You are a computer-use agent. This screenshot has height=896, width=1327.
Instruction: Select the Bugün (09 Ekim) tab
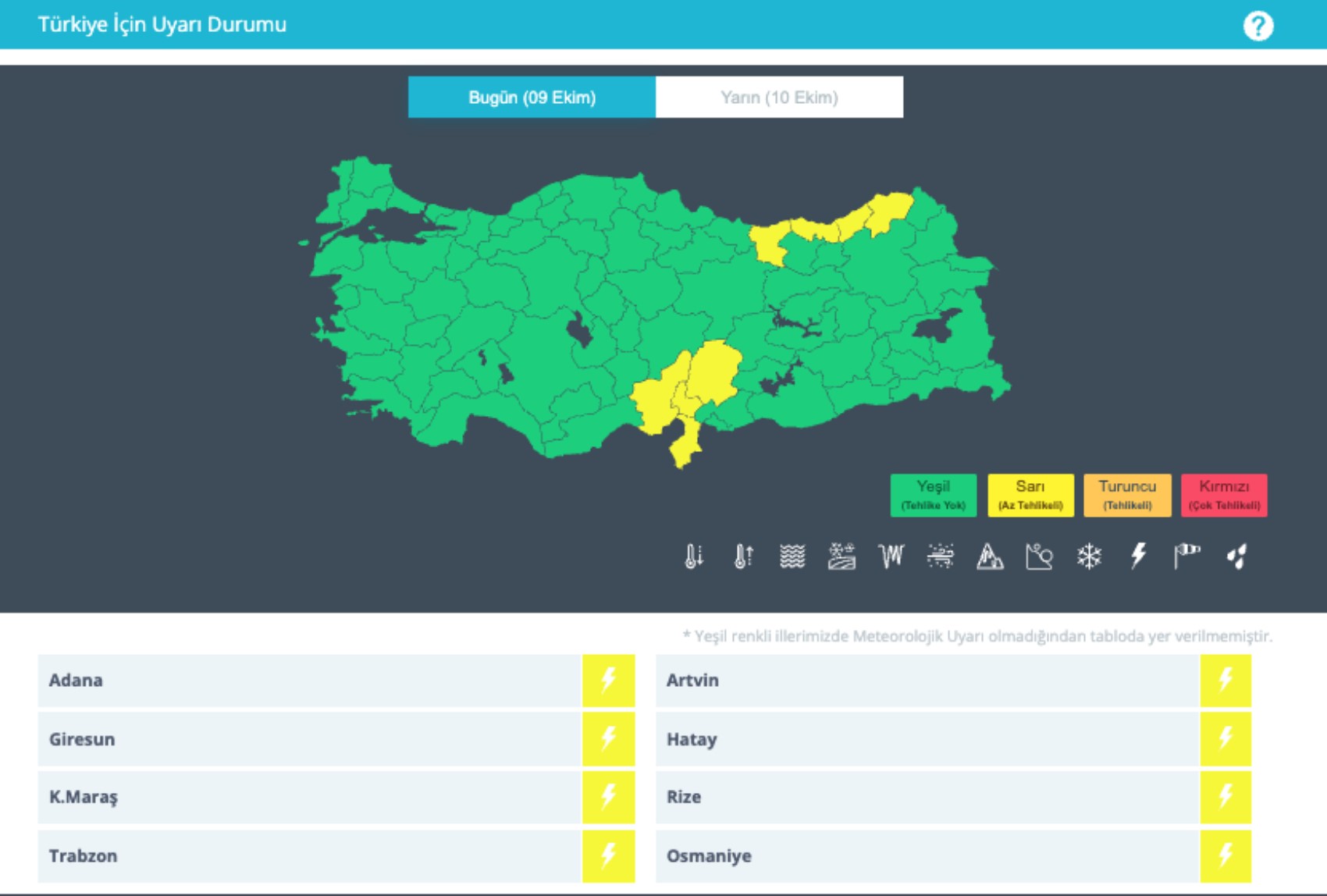532,98
